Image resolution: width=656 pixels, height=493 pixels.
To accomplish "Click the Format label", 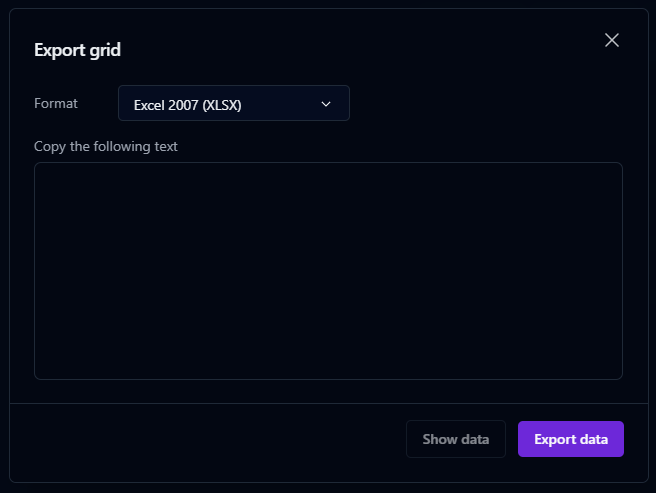I will pyautogui.click(x=56, y=103).
